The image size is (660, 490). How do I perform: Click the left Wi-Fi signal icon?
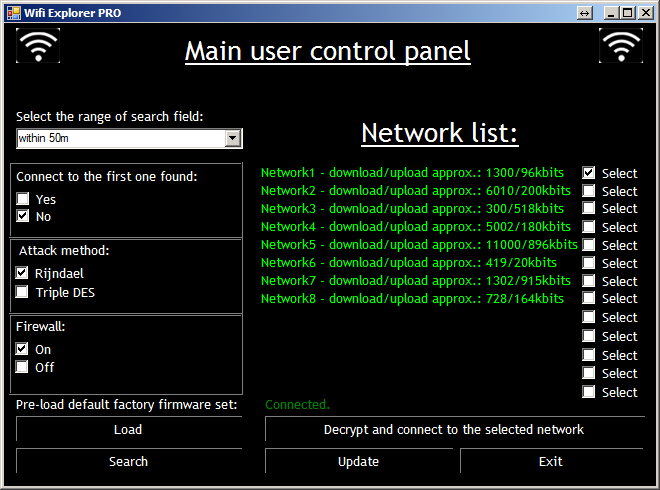(x=38, y=45)
